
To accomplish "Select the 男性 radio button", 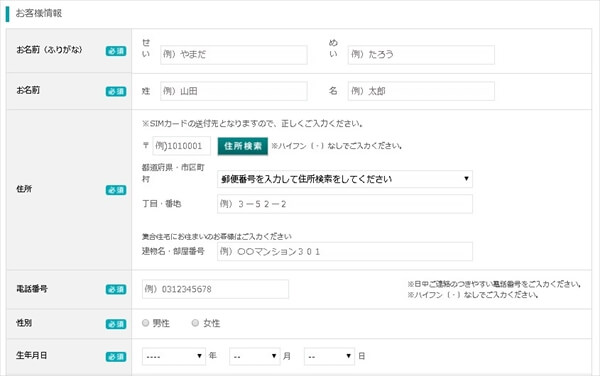I will [x=145, y=323].
